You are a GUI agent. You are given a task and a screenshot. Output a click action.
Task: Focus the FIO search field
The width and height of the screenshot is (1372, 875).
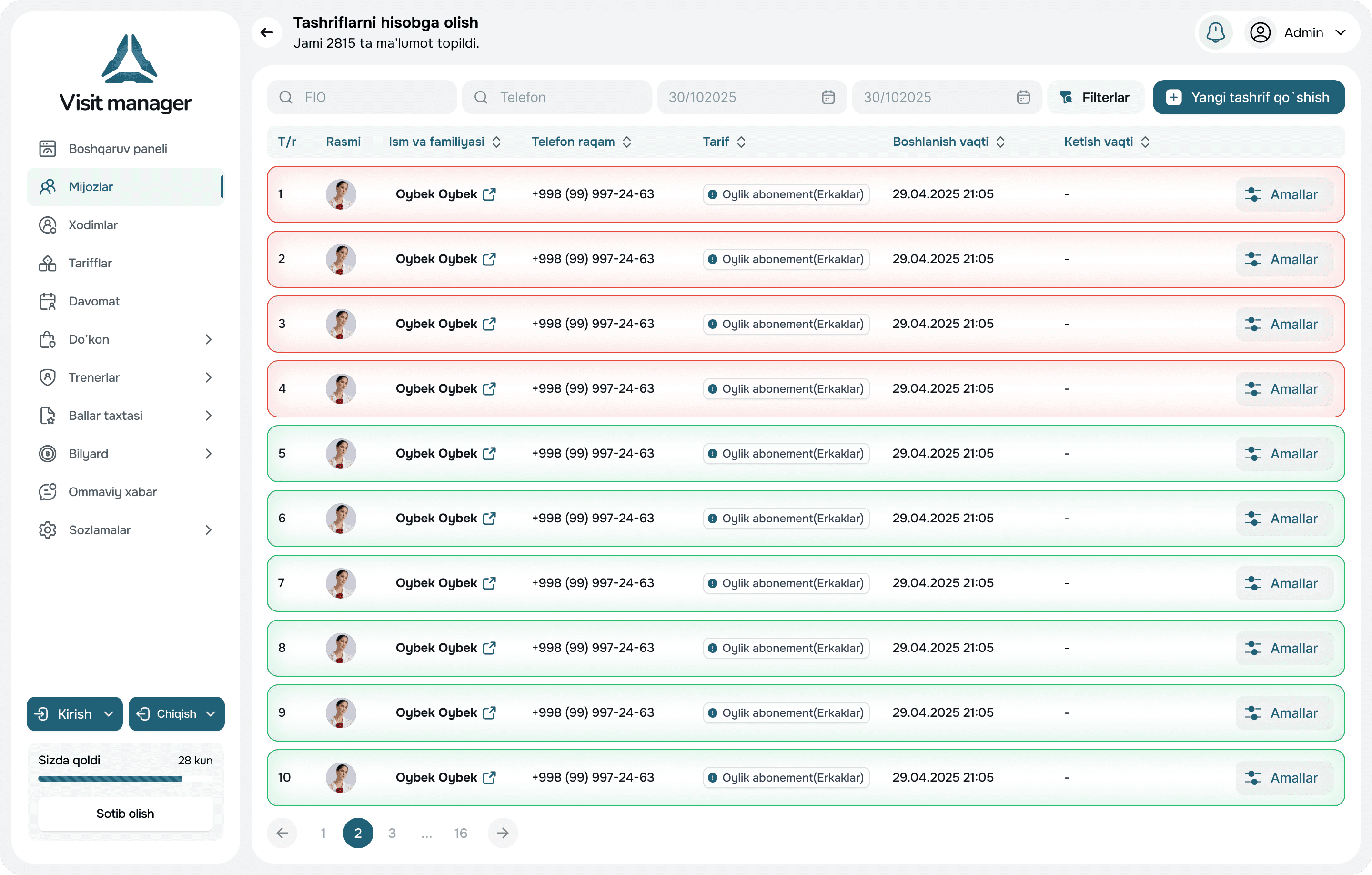pos(362,98)
